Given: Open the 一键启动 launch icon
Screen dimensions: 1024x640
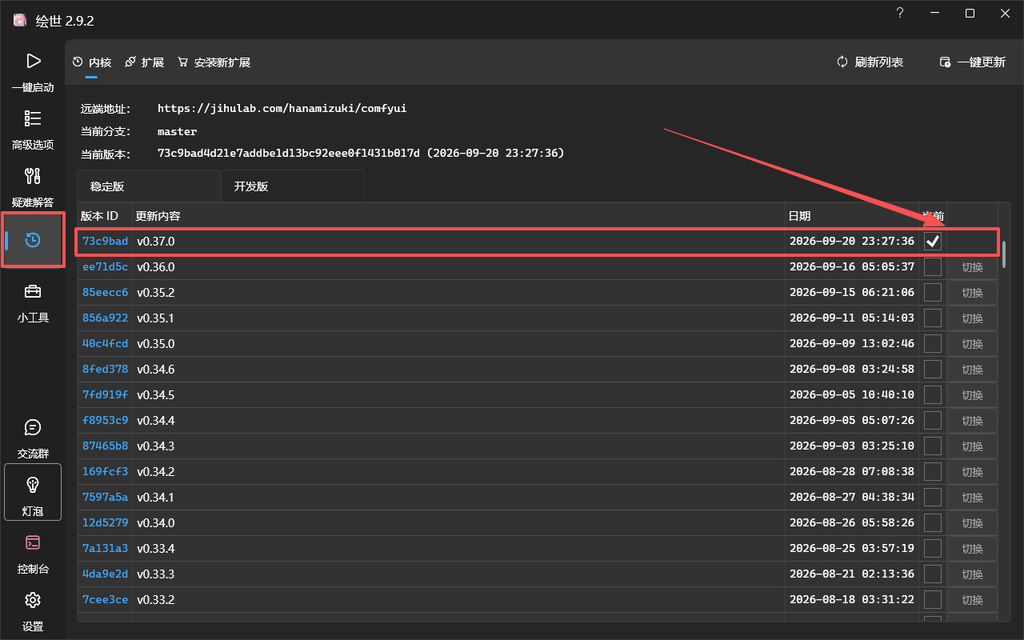Looking at the screenshot, I should [33, 61].
